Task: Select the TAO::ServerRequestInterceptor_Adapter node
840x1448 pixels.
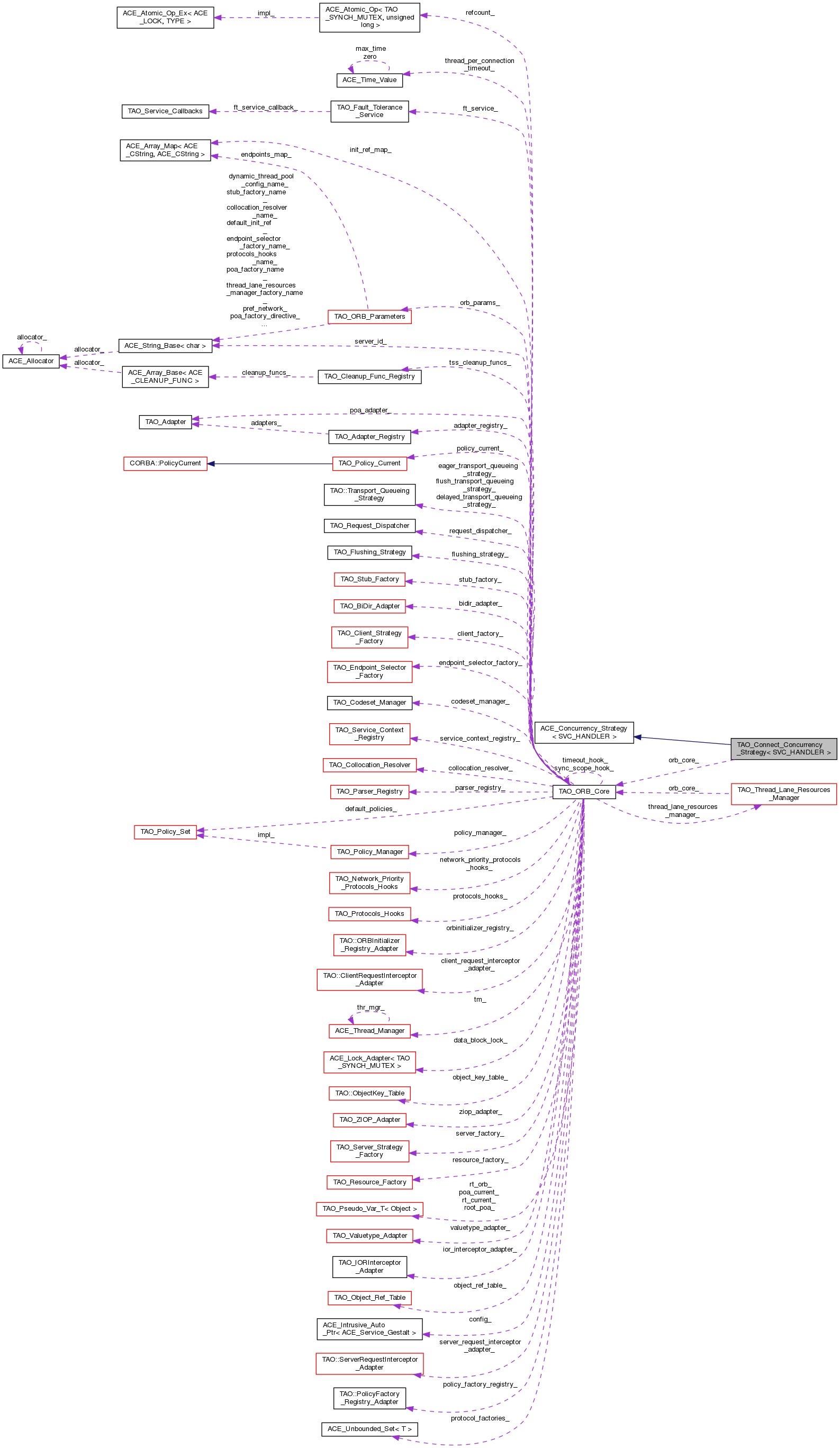Action: [x=369, y=1364]
